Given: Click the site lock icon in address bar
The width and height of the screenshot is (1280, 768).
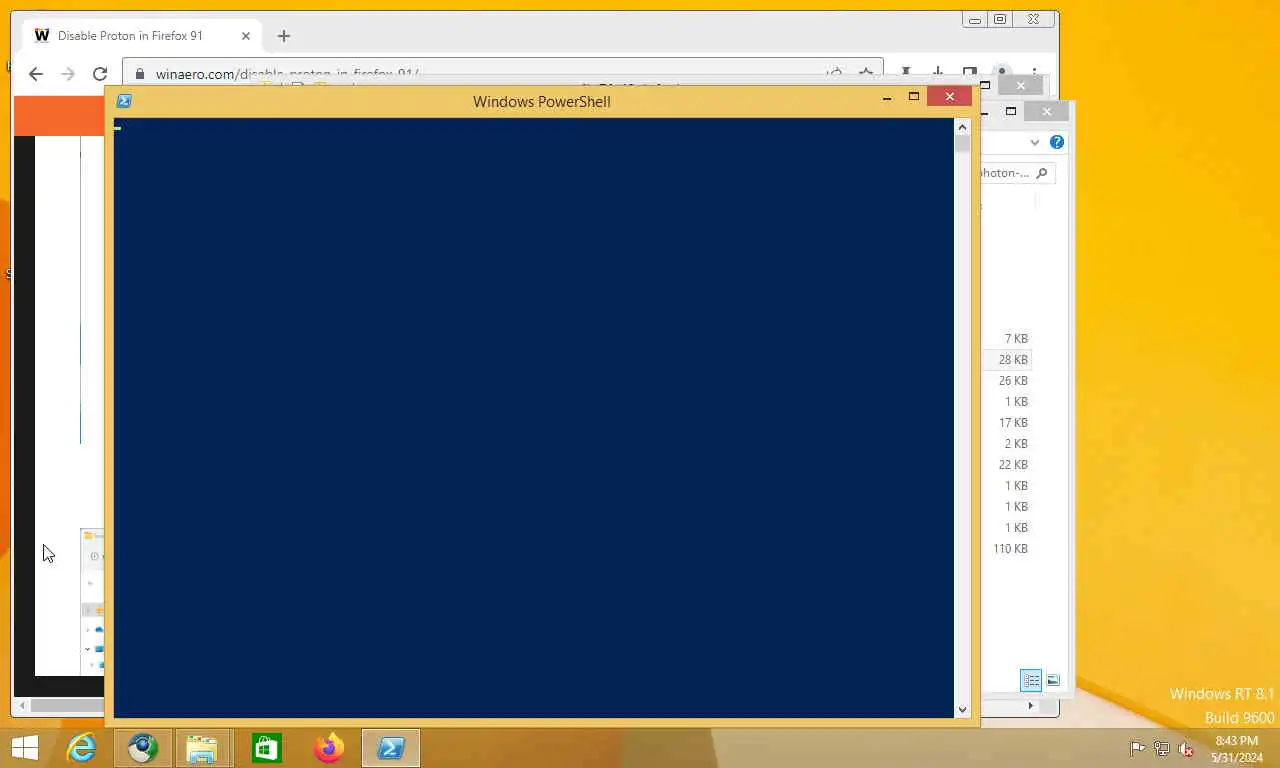Looking at the screenshot, I should click(139, 74).
